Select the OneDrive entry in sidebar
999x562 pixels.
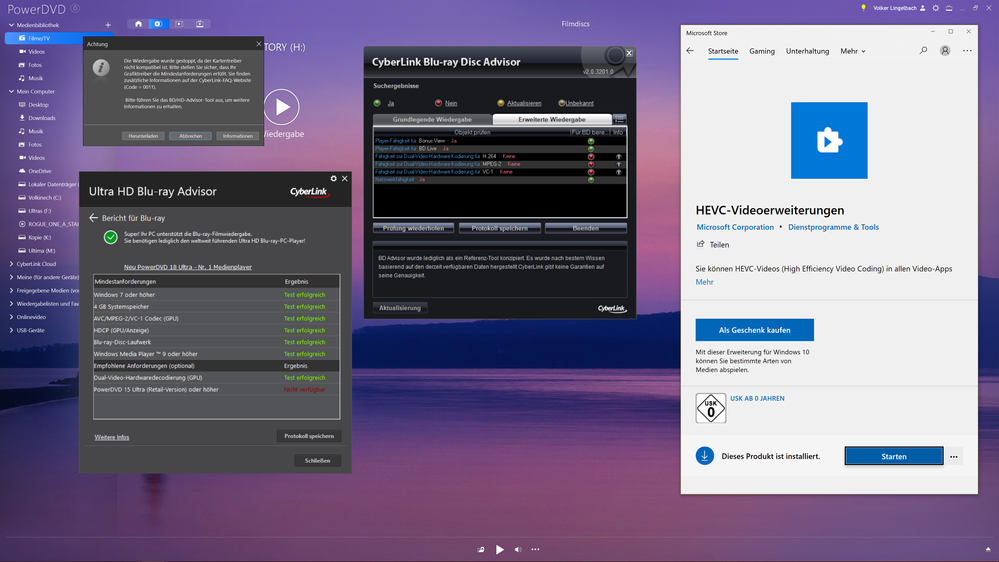(x=36, y=171)
